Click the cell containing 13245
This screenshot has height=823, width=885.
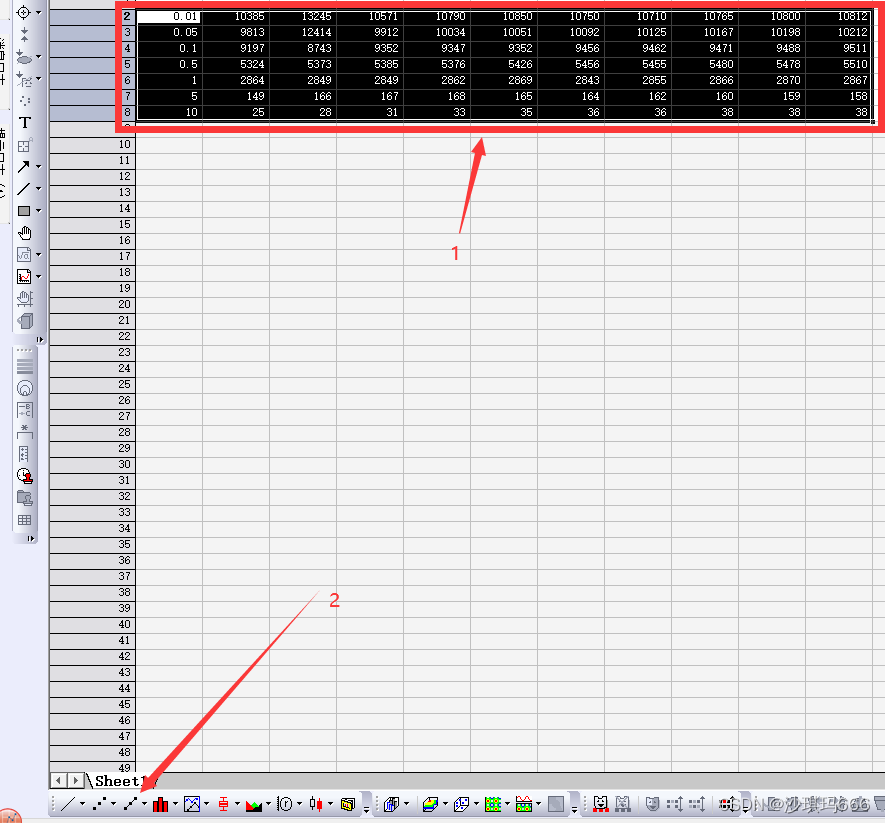click(303, 16)
